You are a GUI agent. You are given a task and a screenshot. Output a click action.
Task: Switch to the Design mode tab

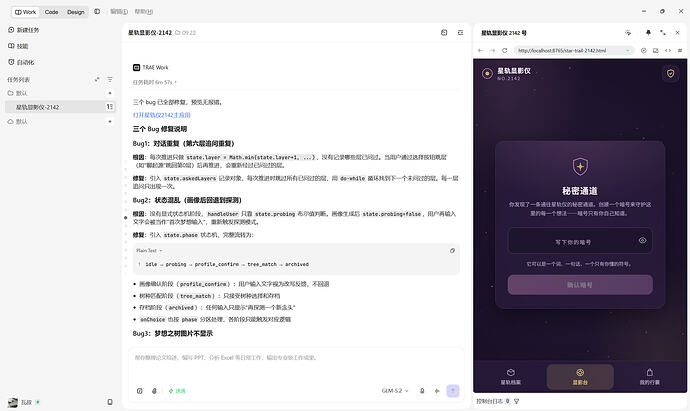pyautogui.click(x=76, y=12)
